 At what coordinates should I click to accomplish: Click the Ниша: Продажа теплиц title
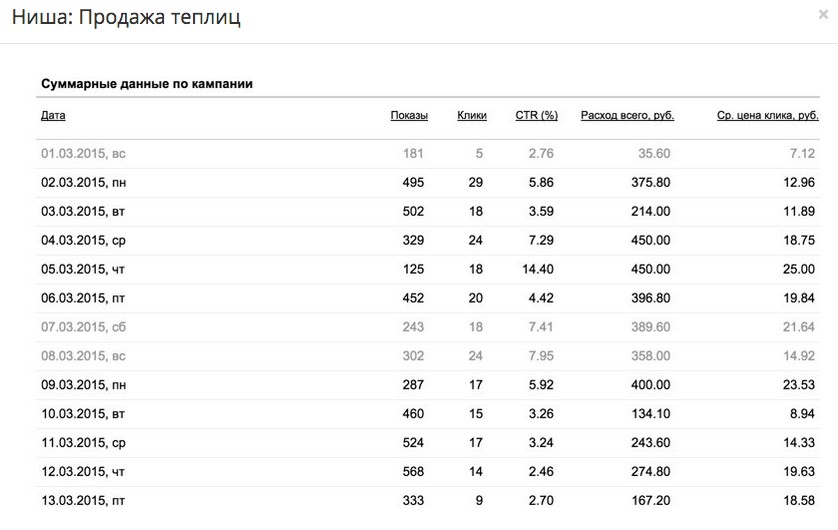click(126, 17)
